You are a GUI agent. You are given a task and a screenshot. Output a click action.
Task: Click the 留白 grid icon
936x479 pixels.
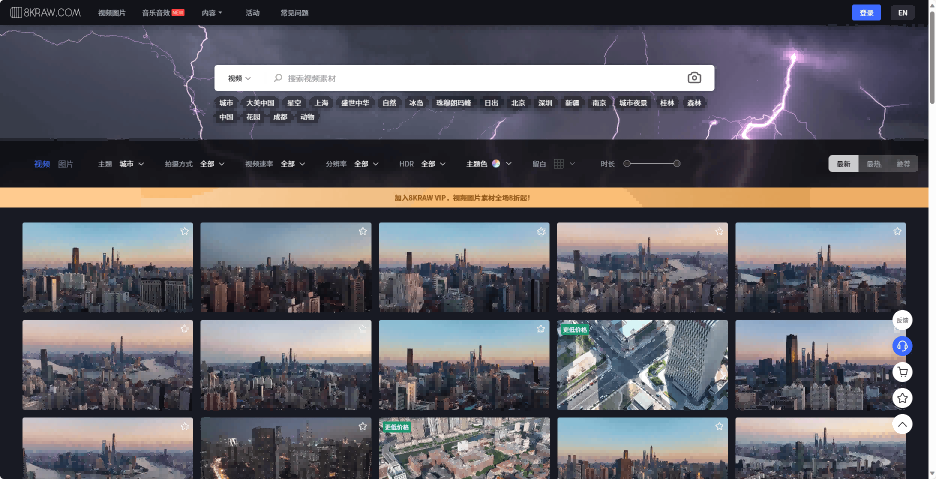559,164
